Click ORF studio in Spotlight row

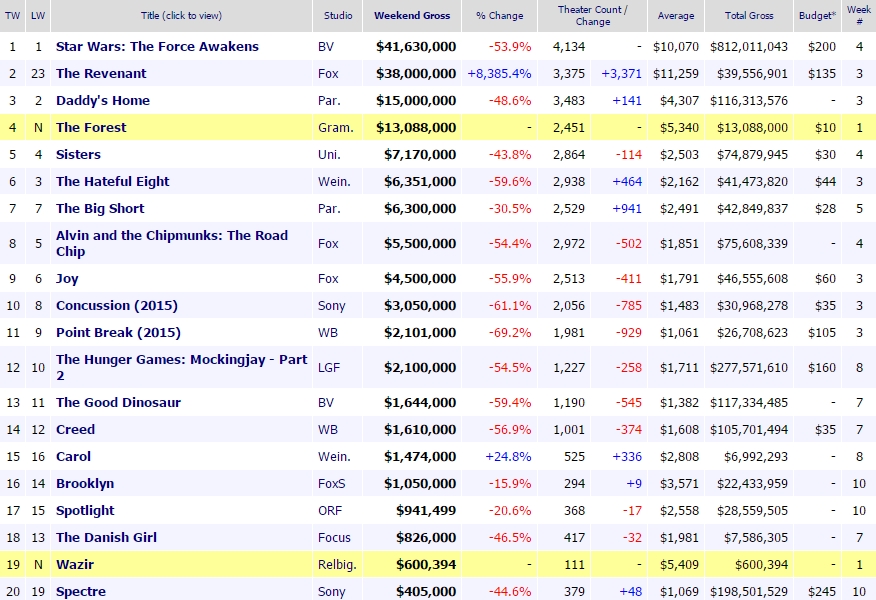tap(330, 511)
